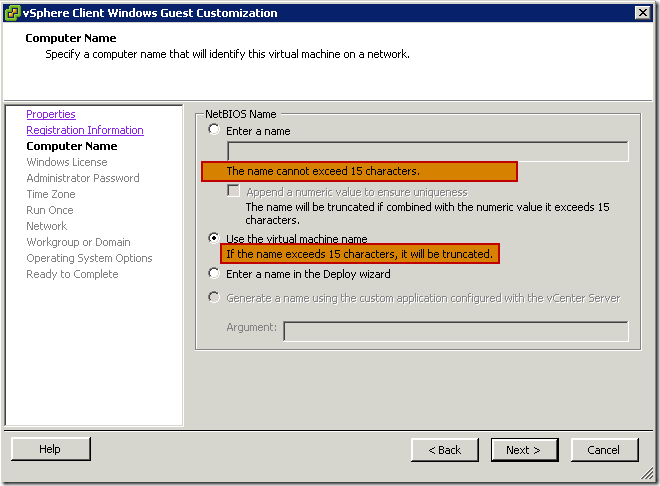Select the 'Enter a name' radio option

pos(214,129)
